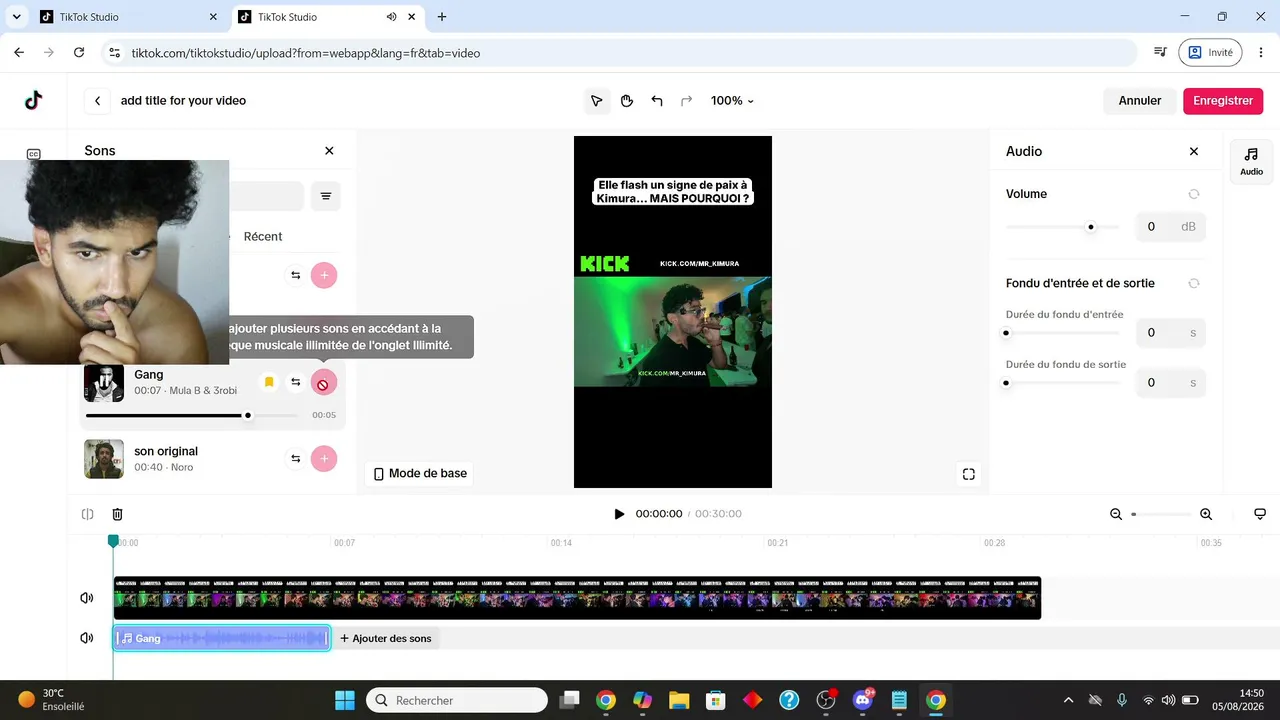Reset the fade in and fade out settings
This screenshot has width=1280, height=720.
coord(1194,283)
